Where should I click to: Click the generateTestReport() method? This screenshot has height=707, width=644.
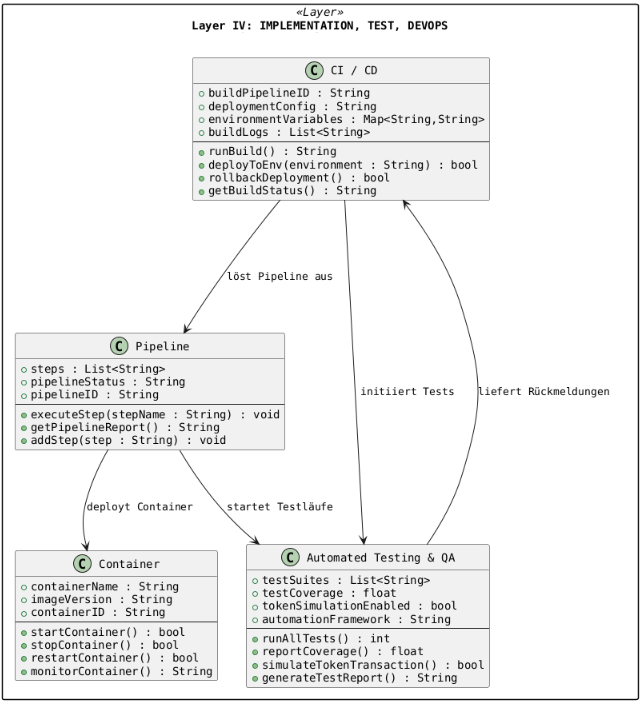pyautogui.click(x=363, y=678)
